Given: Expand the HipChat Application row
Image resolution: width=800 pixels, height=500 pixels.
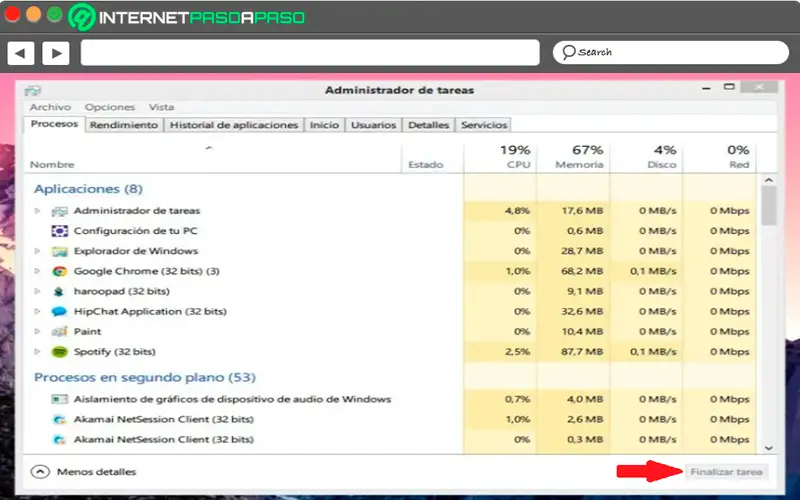Looking at the screenshot, I should [x=37, y=311].
